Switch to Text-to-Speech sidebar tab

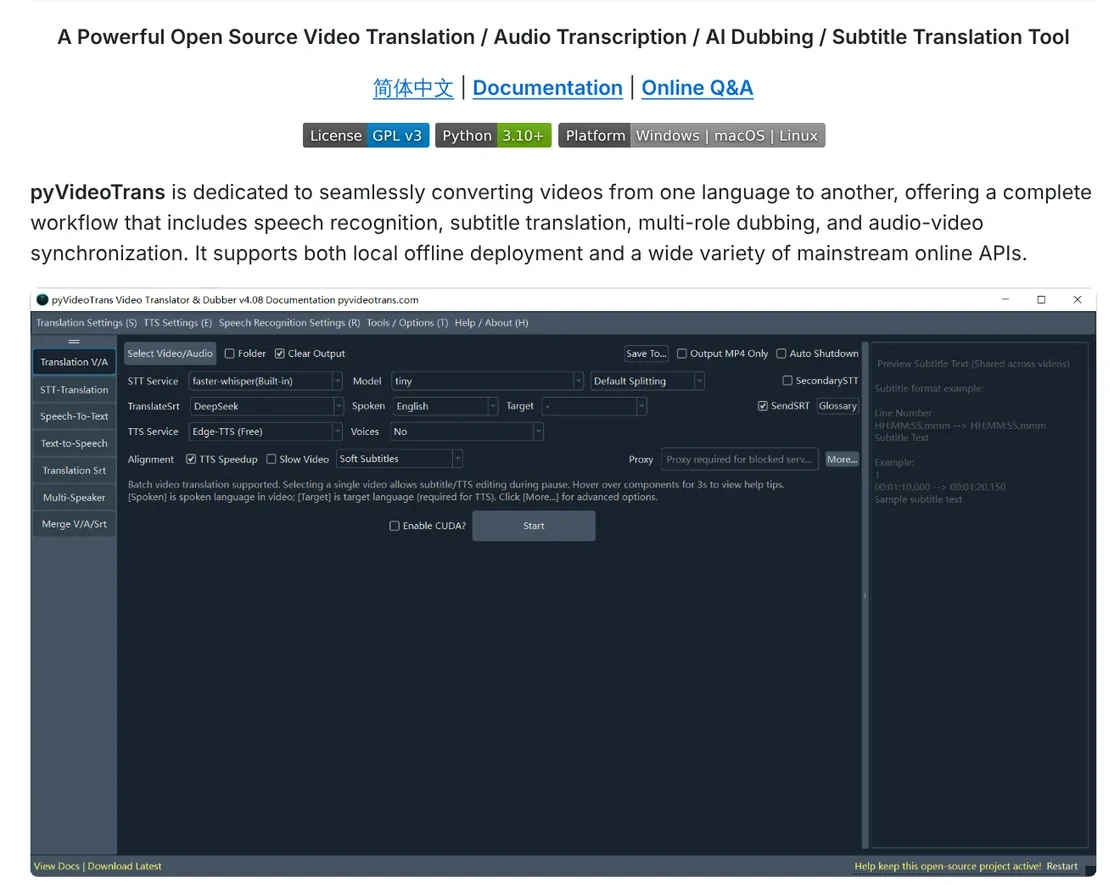click(74, 443)
